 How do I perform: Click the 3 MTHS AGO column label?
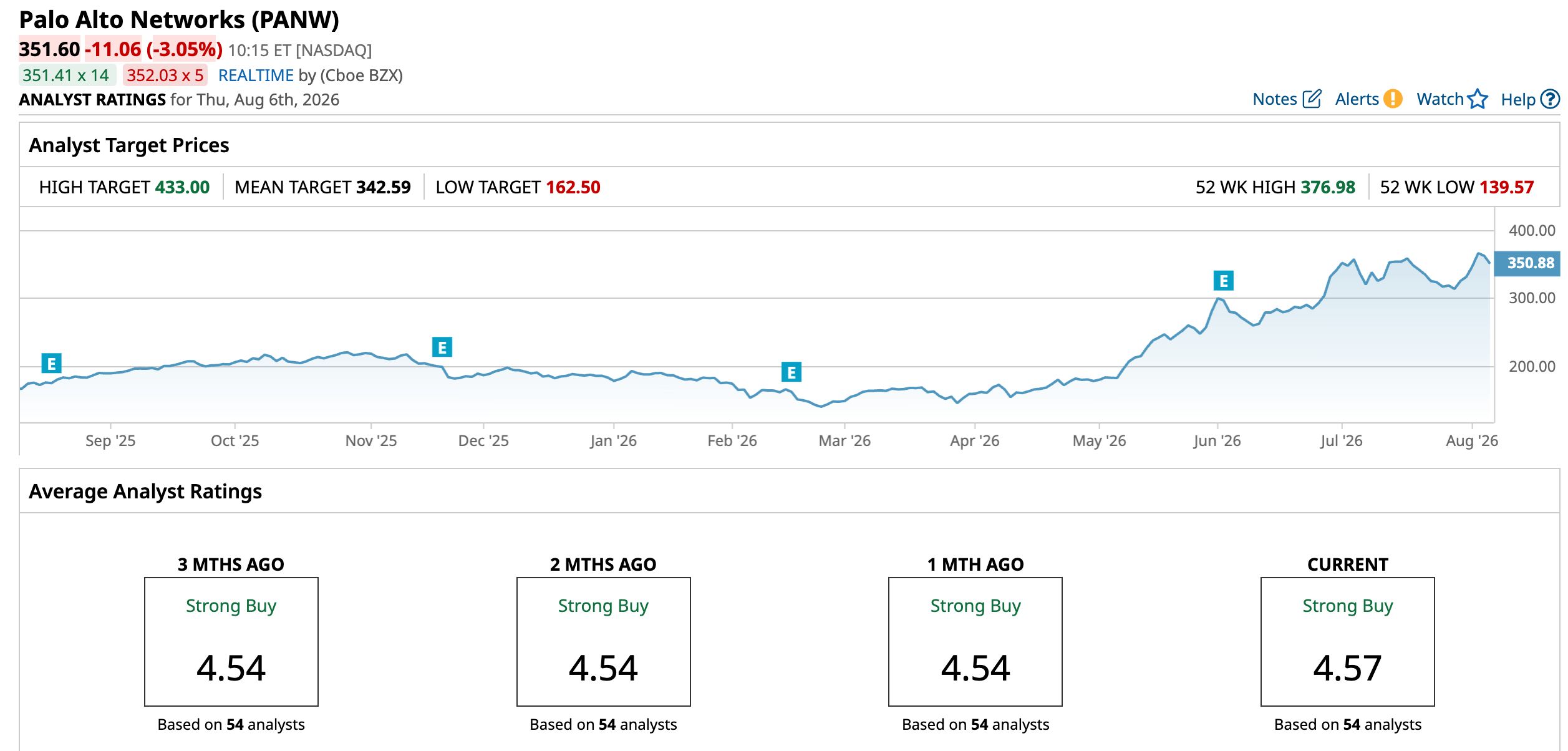tap(231, 564)
